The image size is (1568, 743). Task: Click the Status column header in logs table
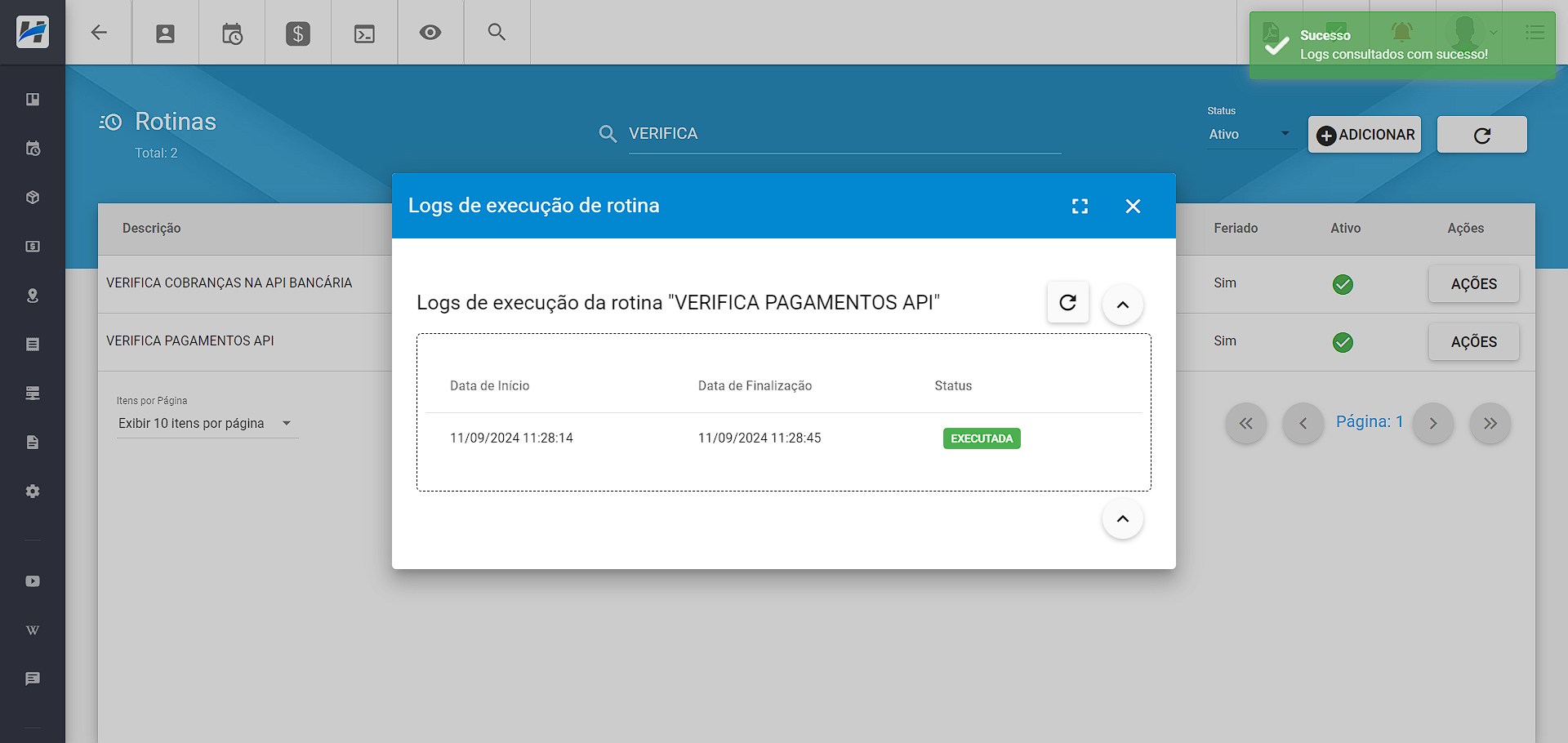953,385
